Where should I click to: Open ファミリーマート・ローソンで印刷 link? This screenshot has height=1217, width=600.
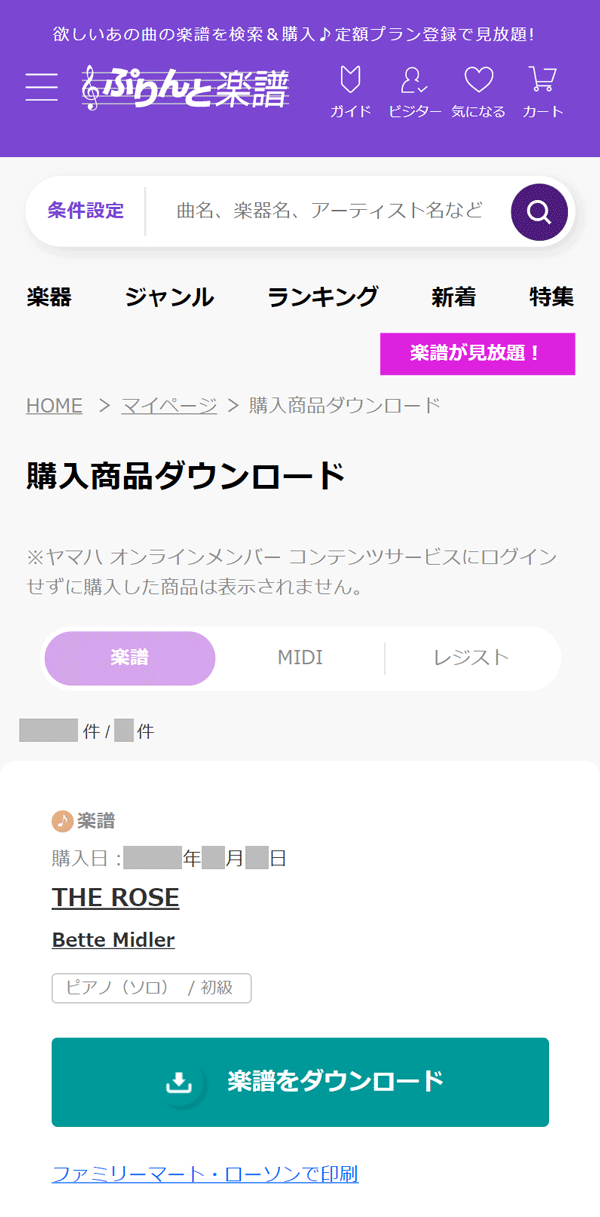(x=205, y=1174)
